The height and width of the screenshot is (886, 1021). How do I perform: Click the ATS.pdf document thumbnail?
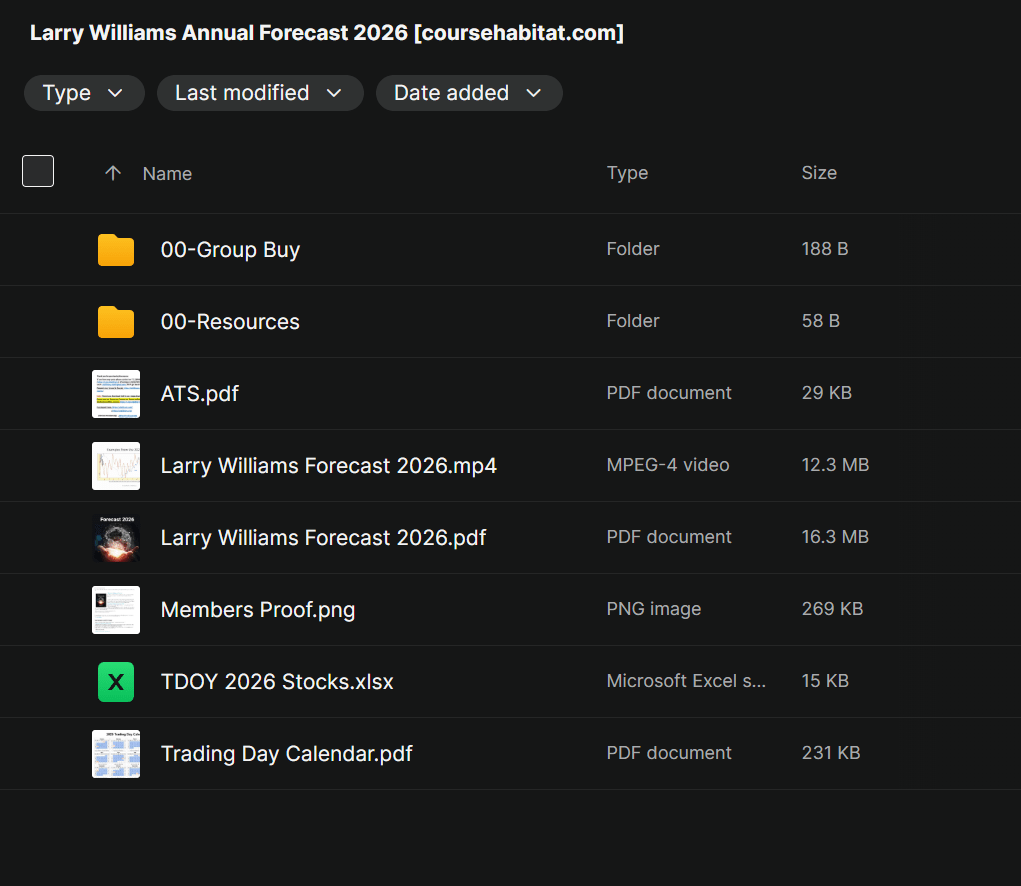click(115, 393)
